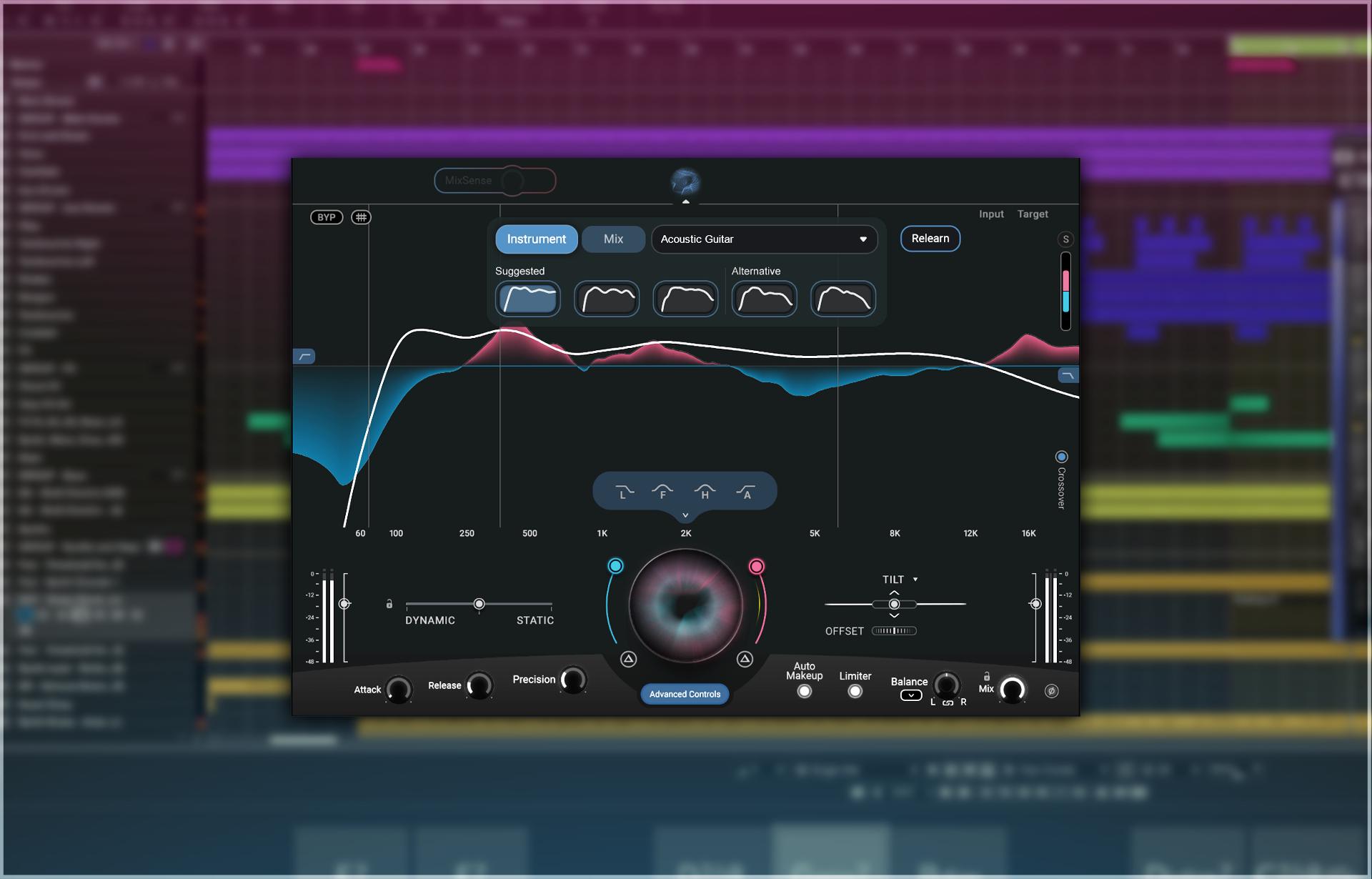
Task: Click the output gain slider handle on right meter
Action: [1035, 604]
